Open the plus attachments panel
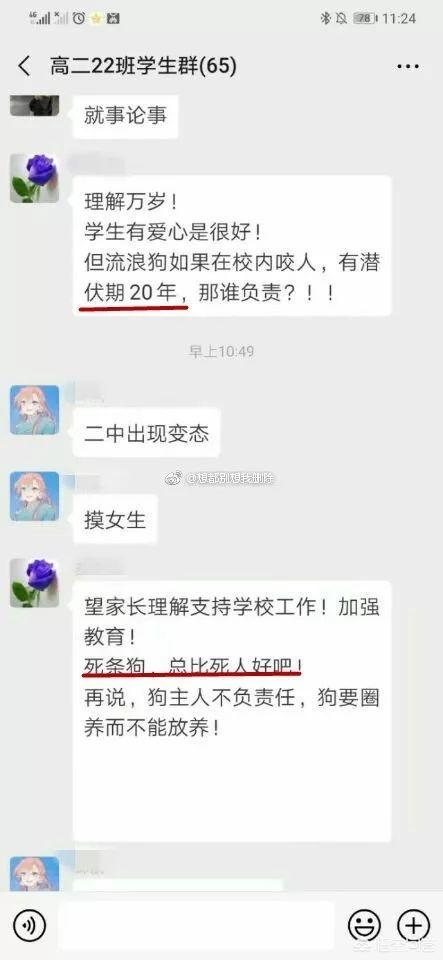443x960 pixels. coord(414,924)
